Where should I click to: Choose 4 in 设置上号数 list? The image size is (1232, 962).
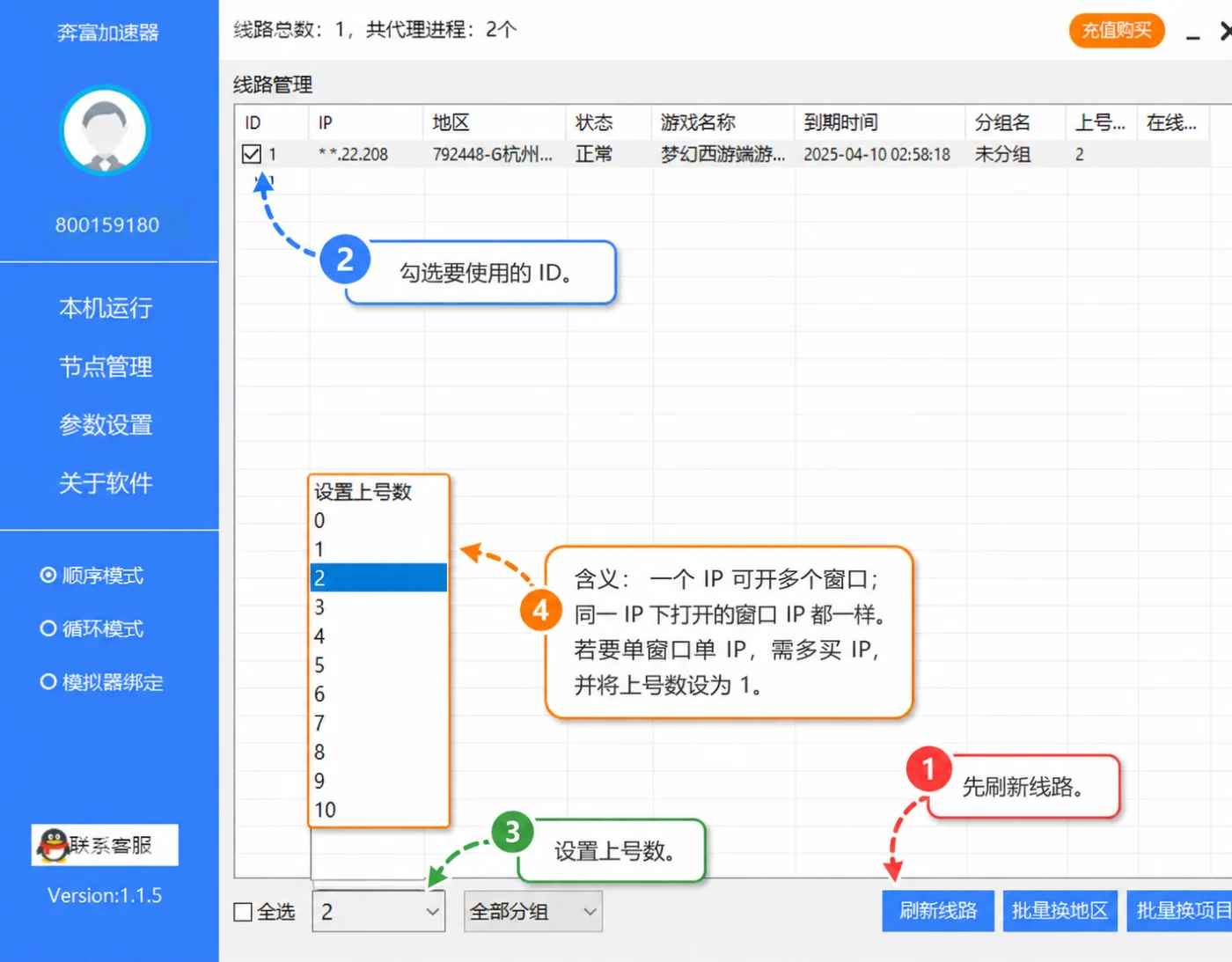click(x=378, y=636)
